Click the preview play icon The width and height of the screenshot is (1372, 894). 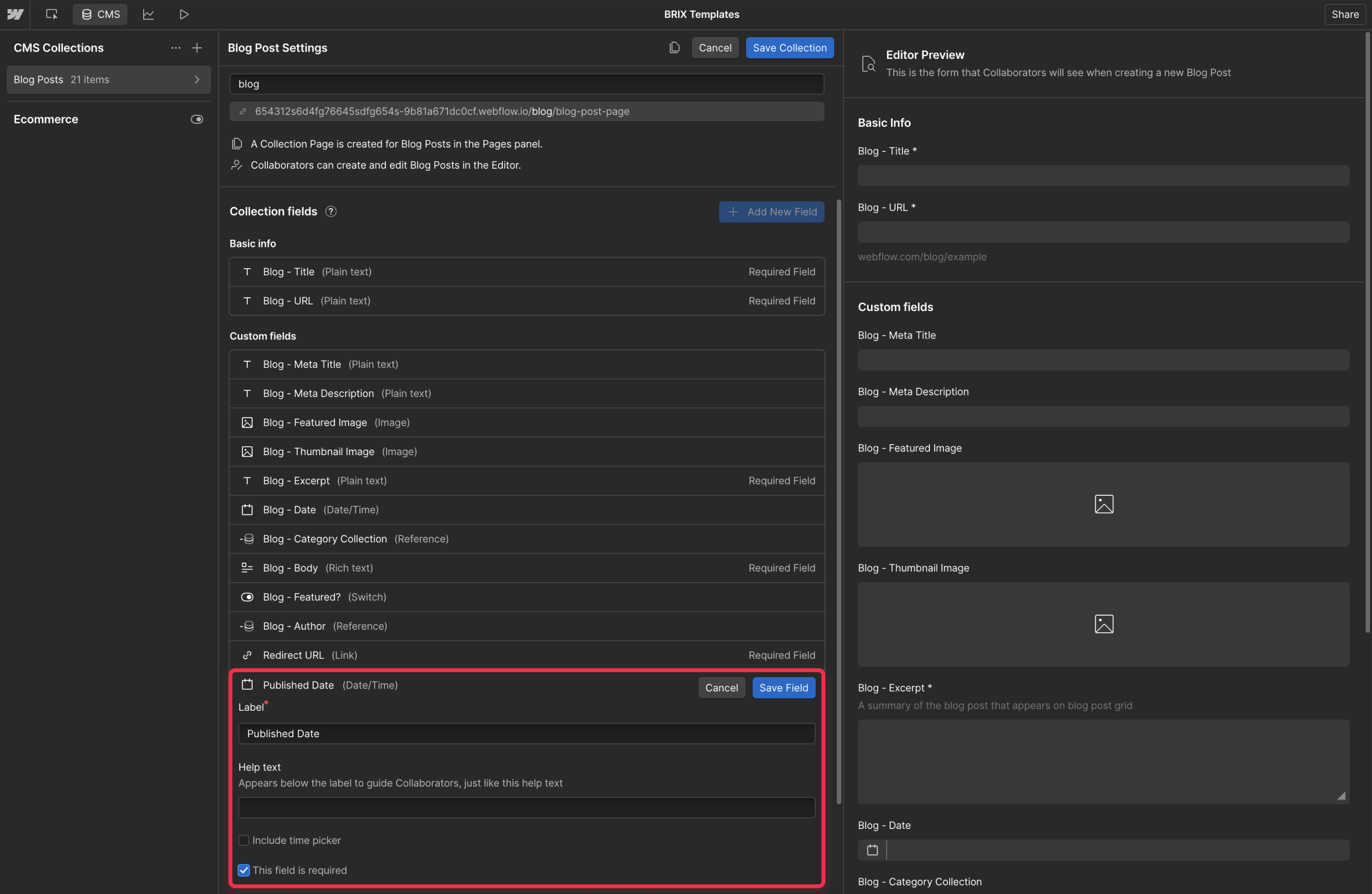point(184,14)
